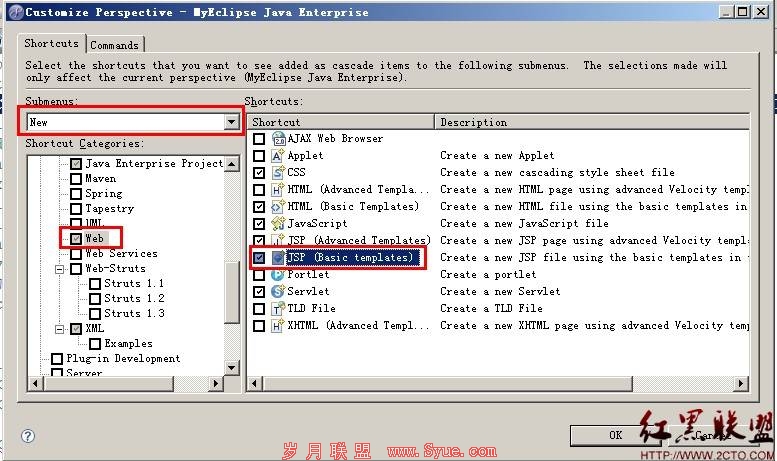Switch to the Commands tab
Image resolution: width=777 pixels, height=461 pixels.
pos(114,45)
